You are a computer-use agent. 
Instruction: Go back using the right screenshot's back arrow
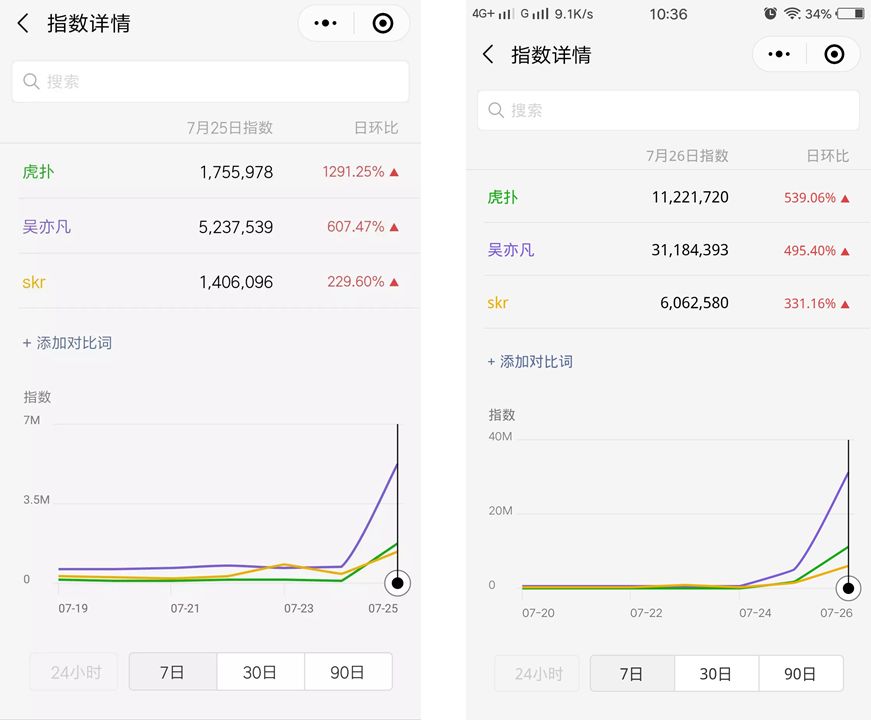tap(488, 54)
